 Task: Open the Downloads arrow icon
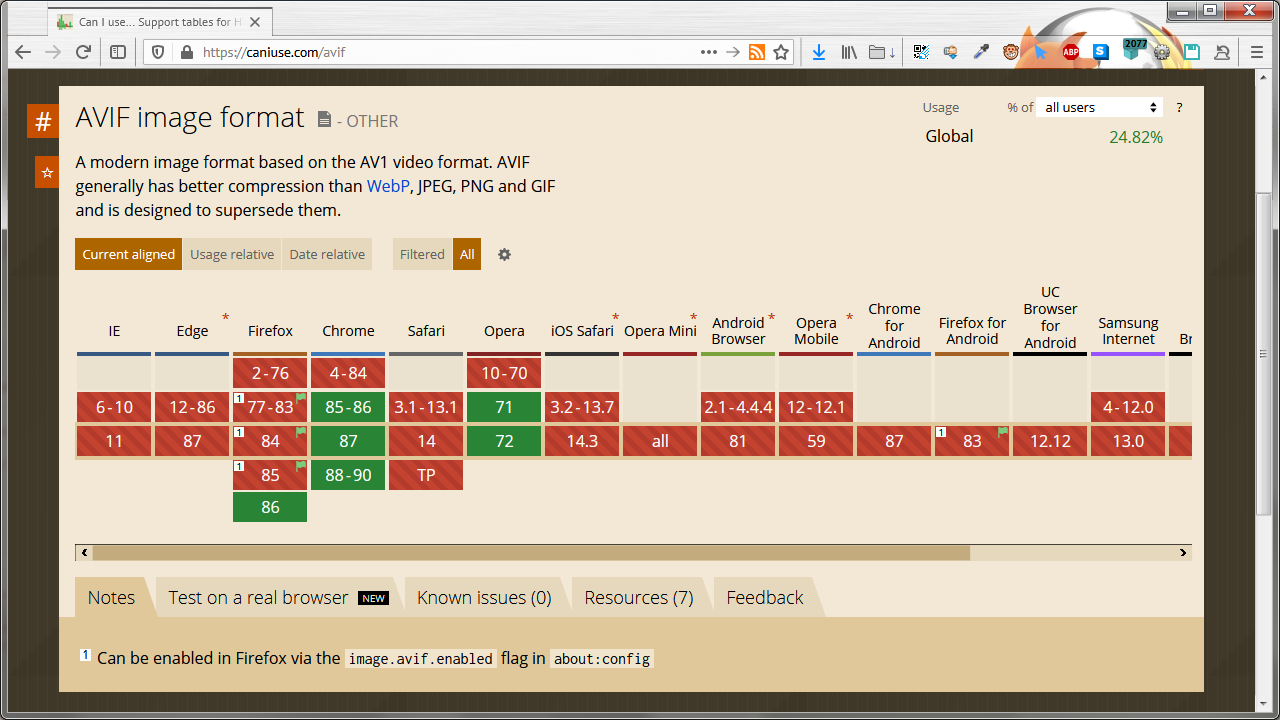pos(818,52)
